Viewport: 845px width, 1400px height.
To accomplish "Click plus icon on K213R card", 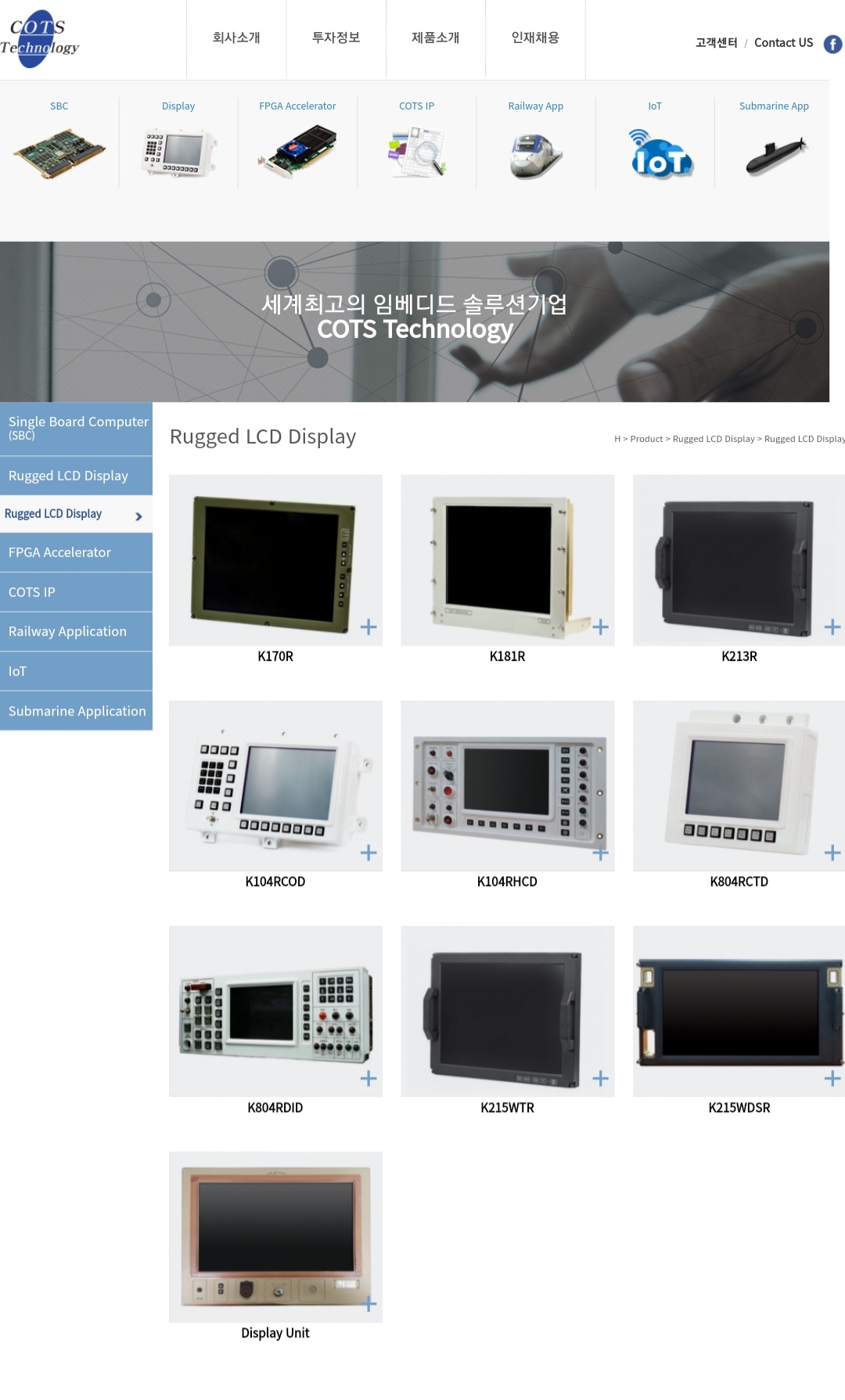I will [x=832, y=626].
